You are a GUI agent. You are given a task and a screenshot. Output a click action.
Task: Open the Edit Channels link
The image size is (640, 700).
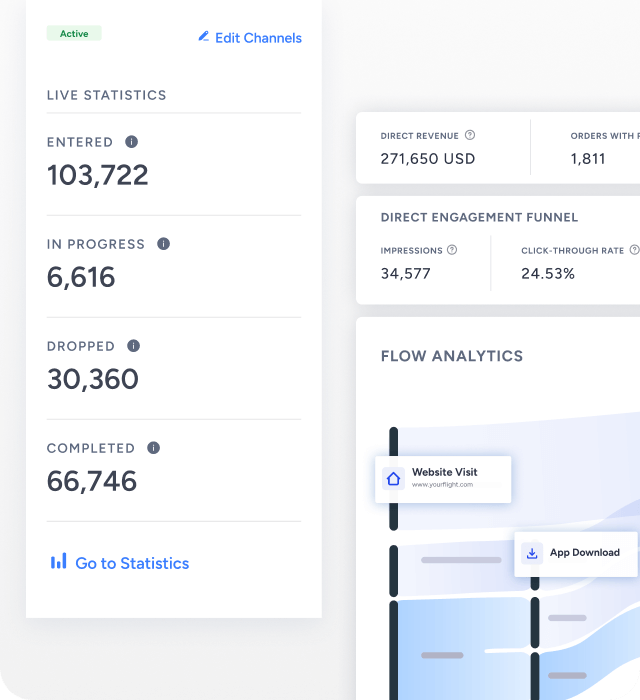pos(258,38)
